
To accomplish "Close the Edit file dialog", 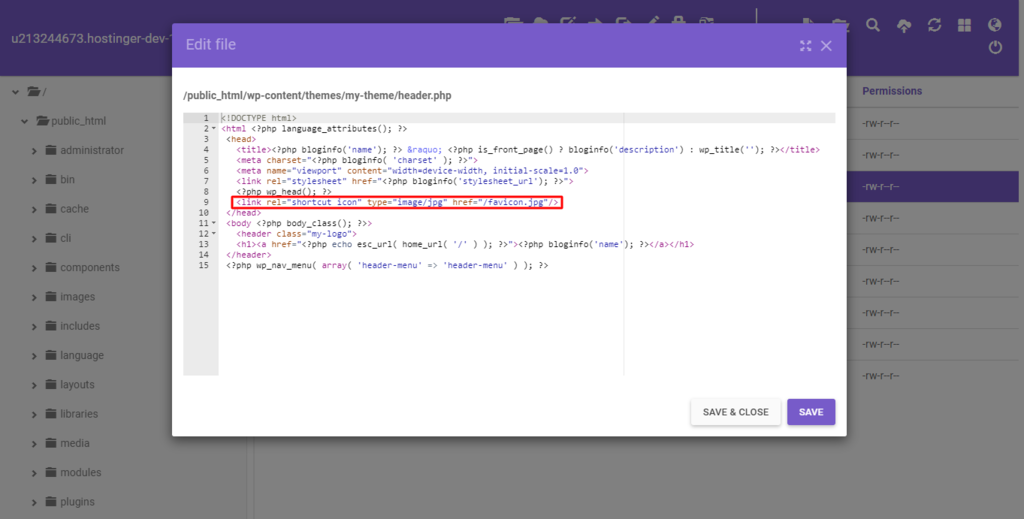I will 826,46.
